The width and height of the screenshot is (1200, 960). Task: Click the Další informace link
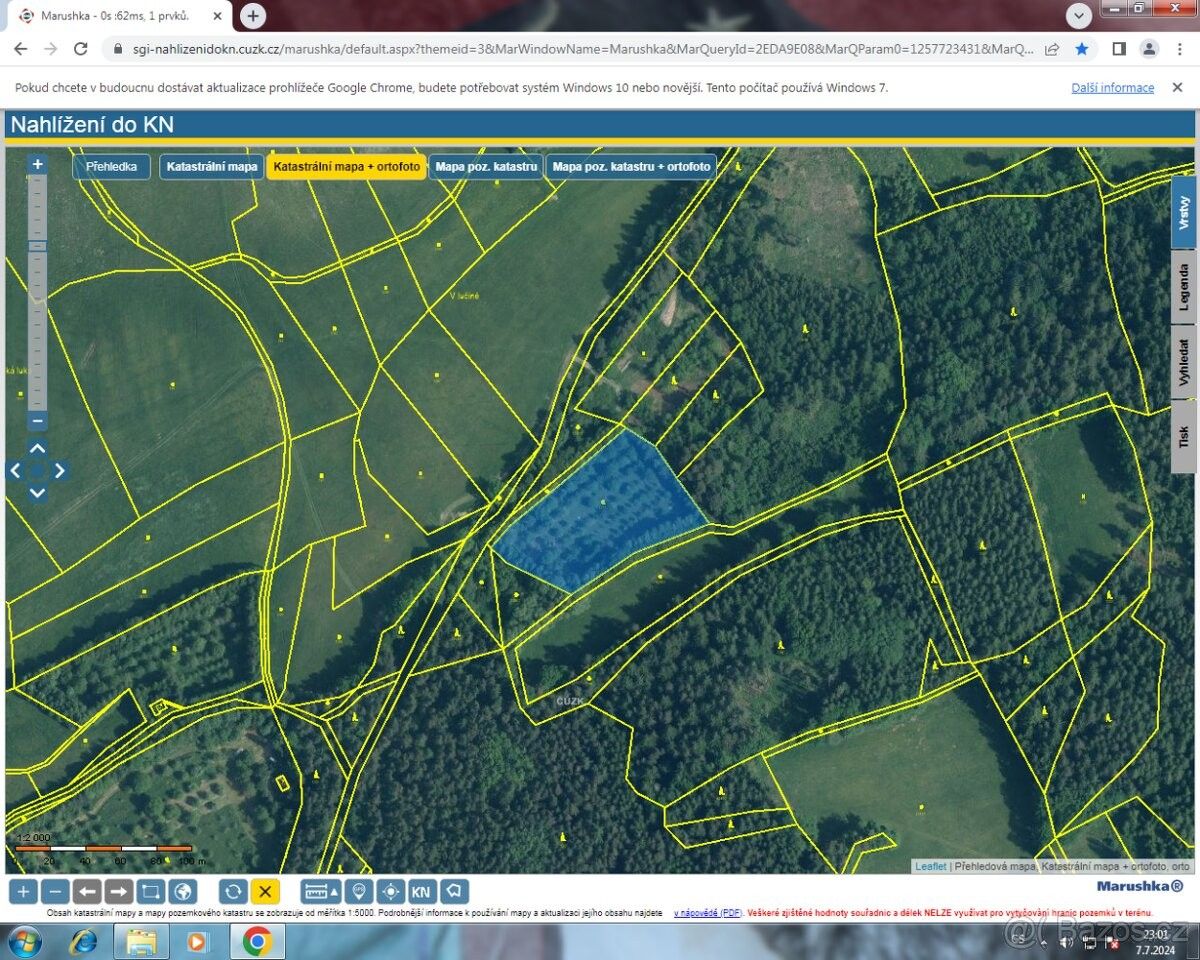point(1112,88)
